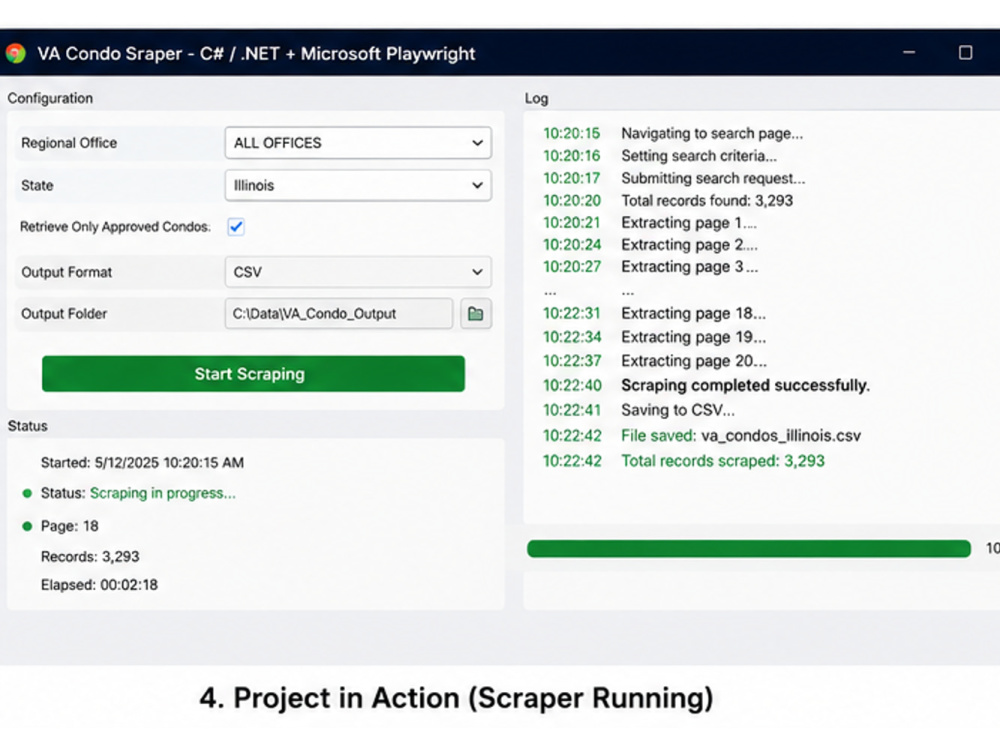Click the Elapsed: 00:02:18 line
Screen dimensions: 1000x749
[99, 585]
